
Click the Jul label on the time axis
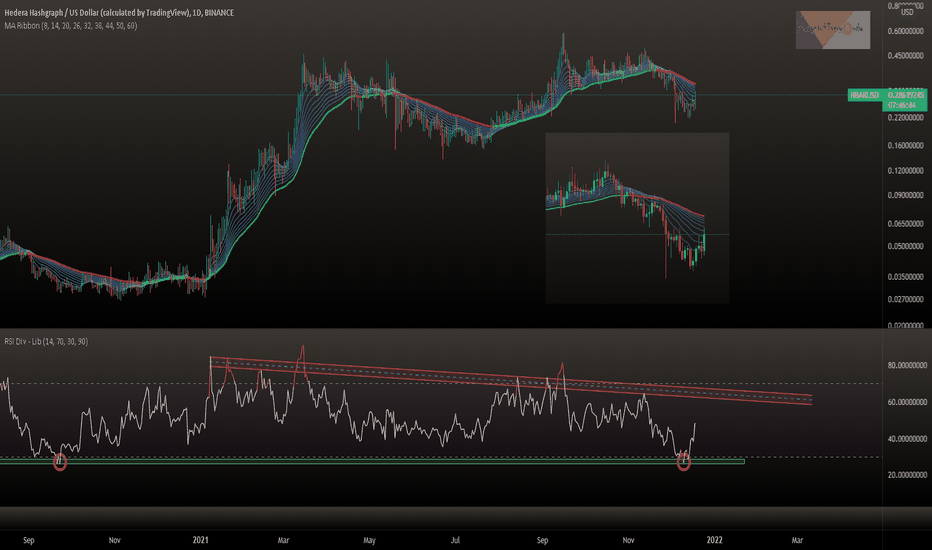tap(455, 540)
